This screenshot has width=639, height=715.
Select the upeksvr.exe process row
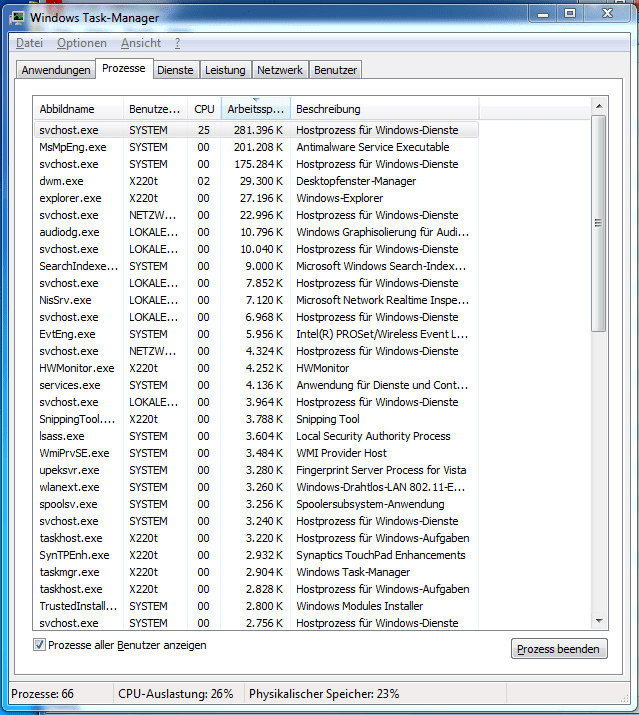tap(256, 470)
